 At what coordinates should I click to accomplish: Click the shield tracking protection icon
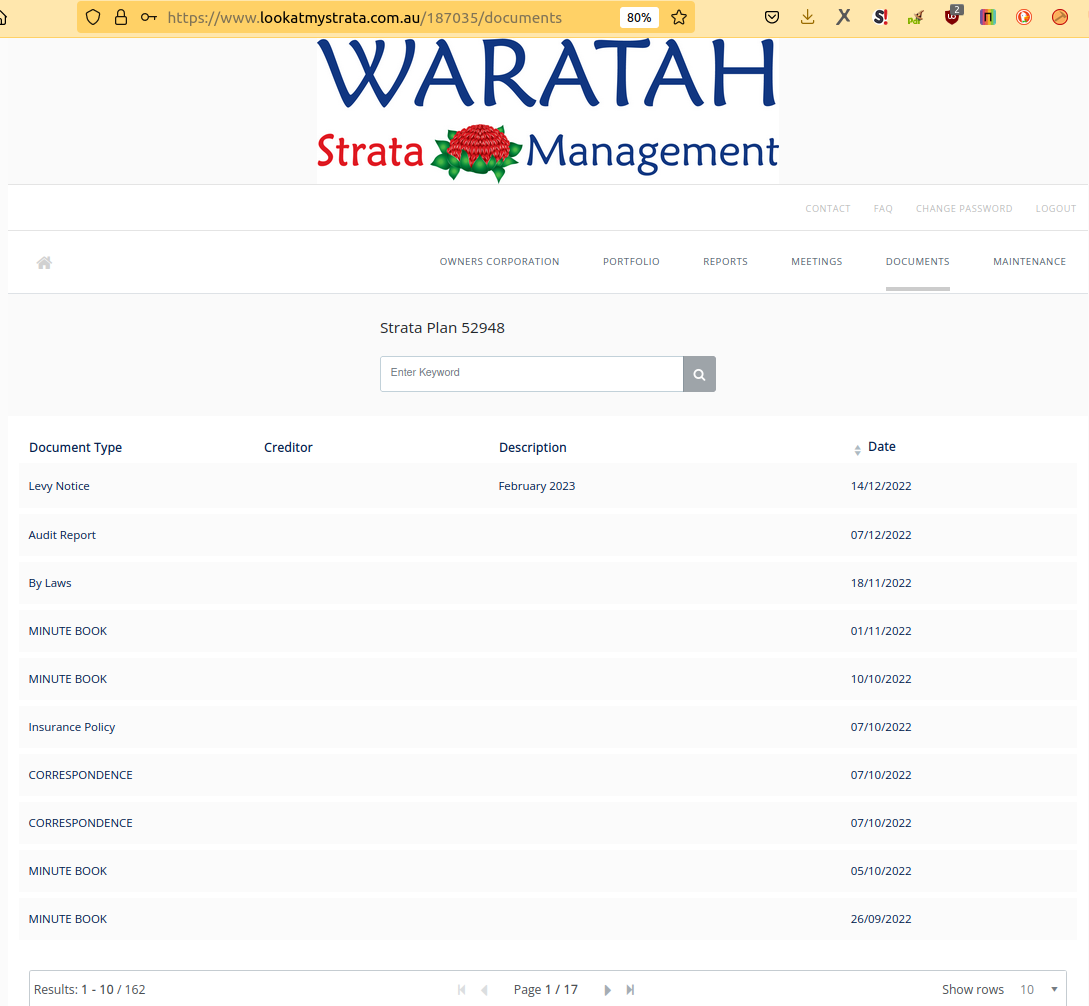[93, 17]
